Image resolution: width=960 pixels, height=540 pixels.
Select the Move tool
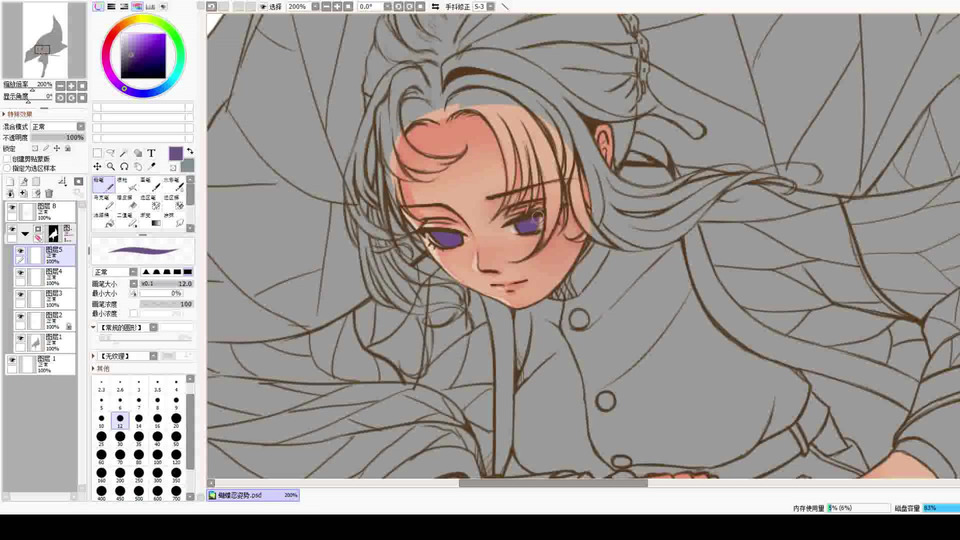coord(97,167)
